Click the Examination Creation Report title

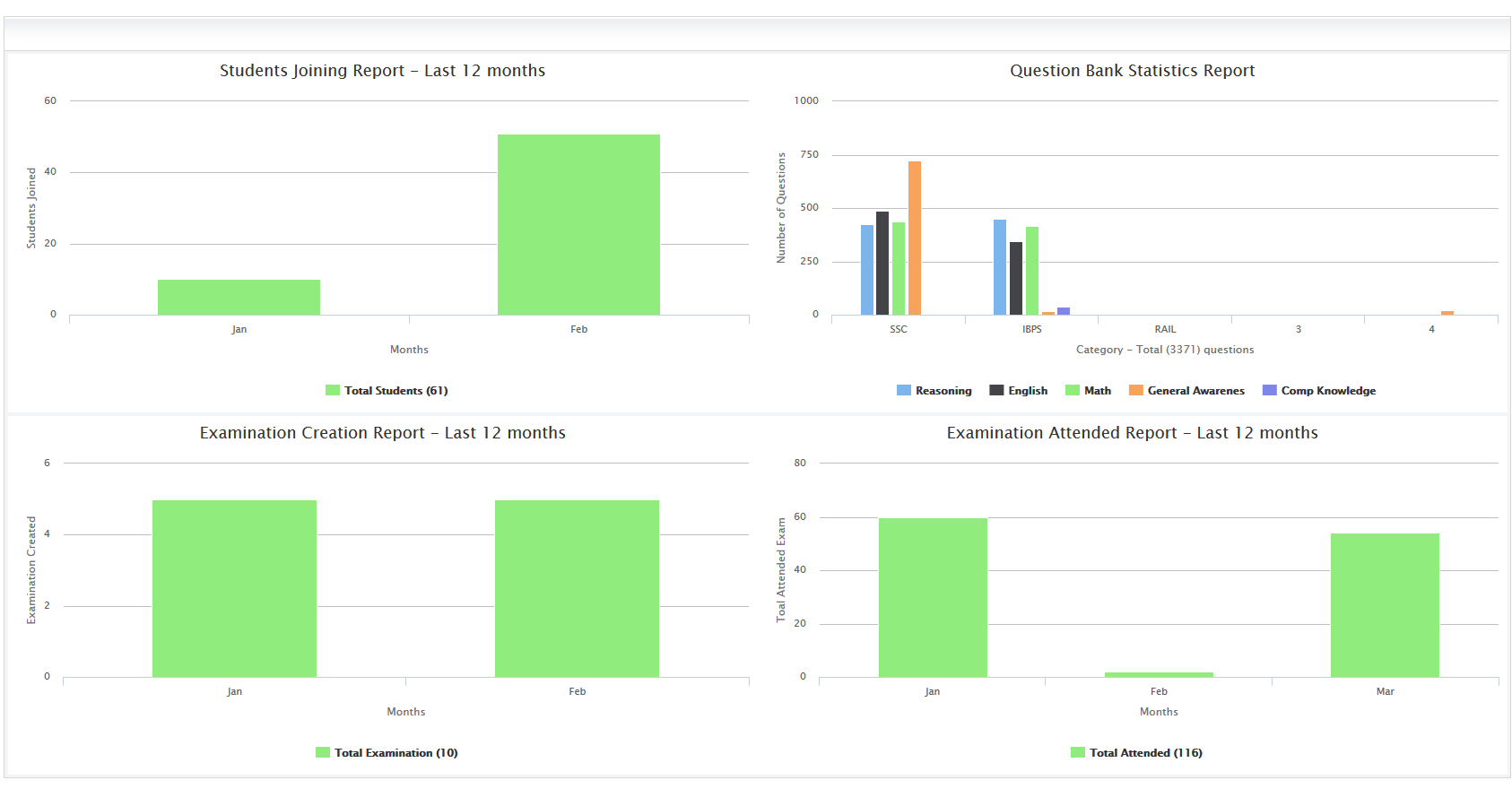click(383, 433)
